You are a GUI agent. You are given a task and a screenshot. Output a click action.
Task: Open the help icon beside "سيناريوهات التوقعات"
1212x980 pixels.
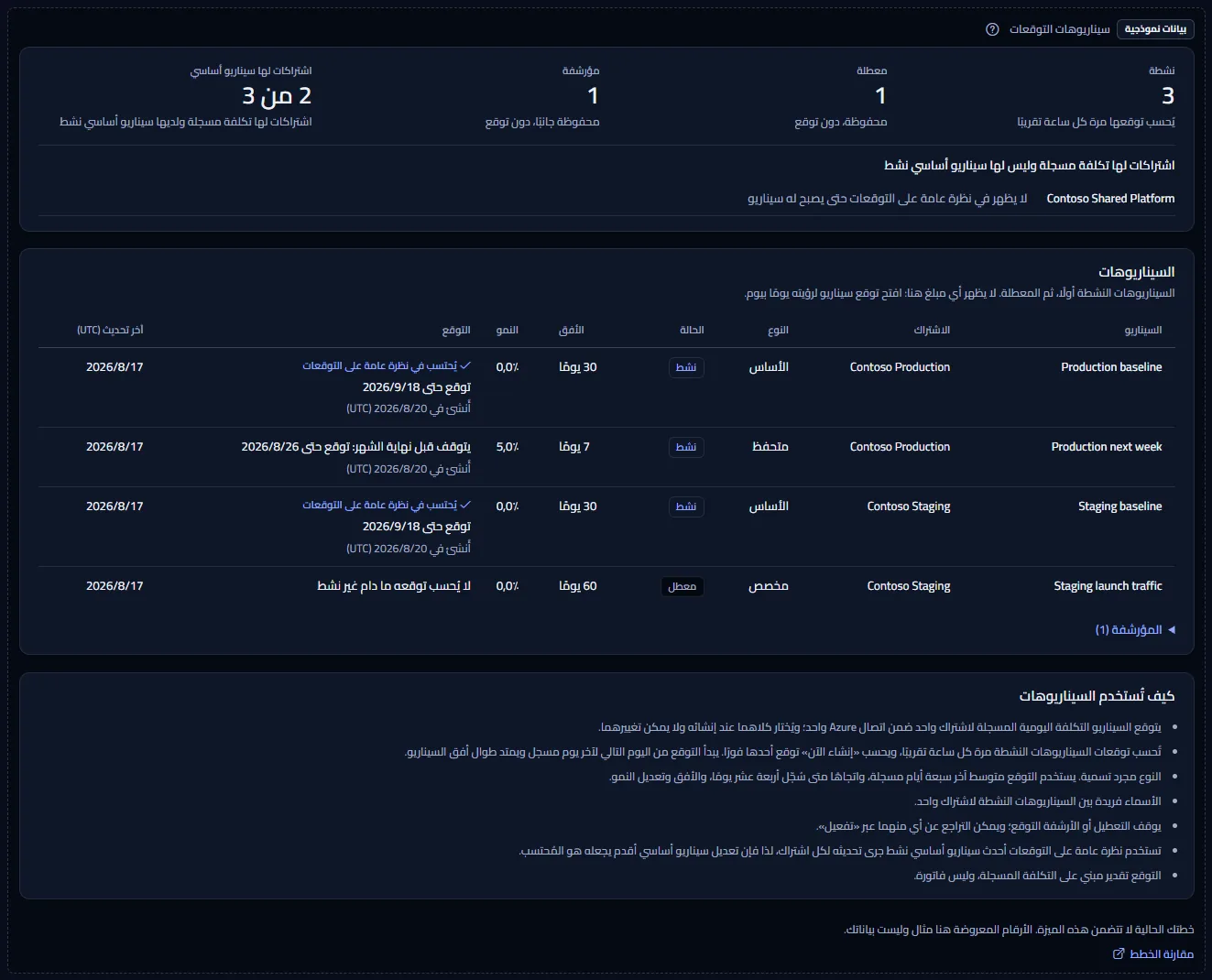992,29
